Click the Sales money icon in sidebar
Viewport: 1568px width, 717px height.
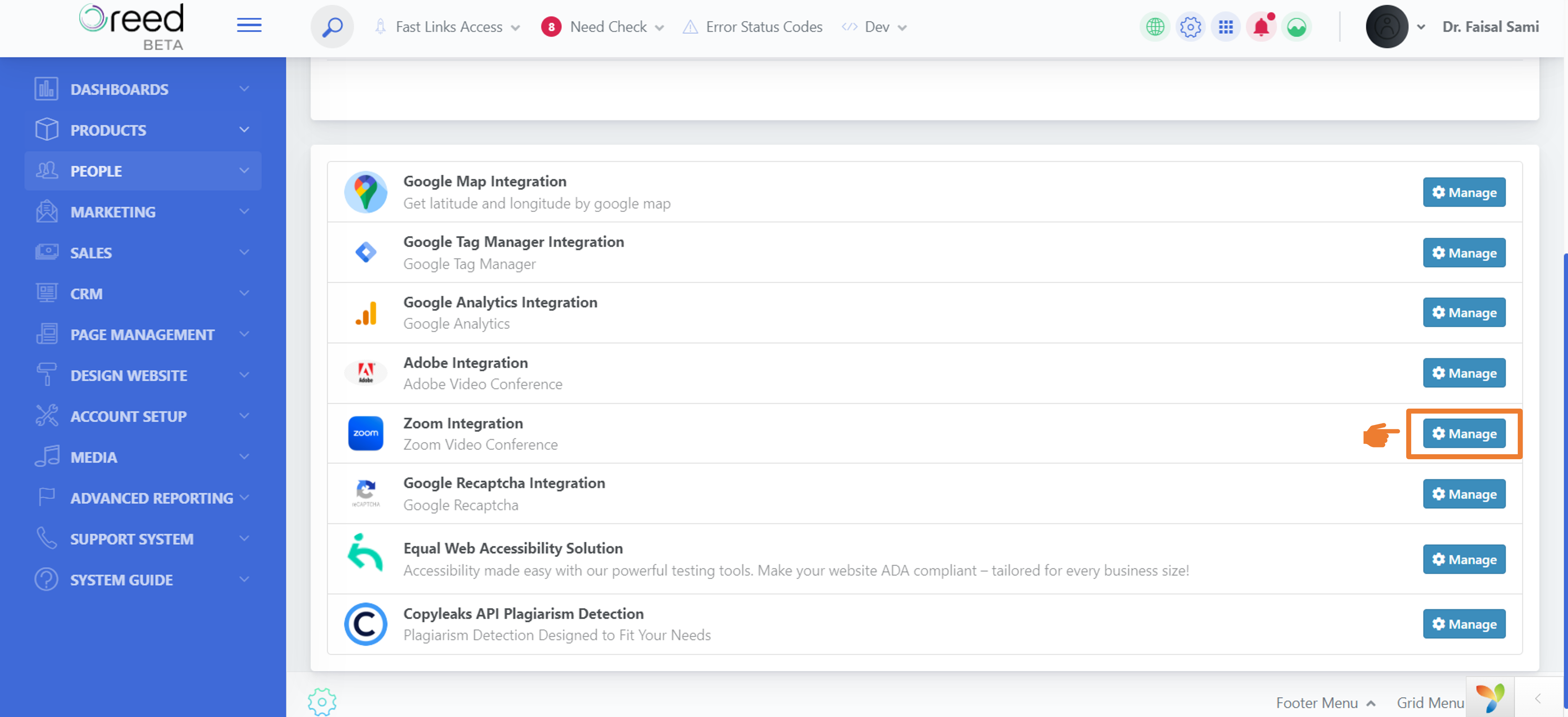point(46,252)
